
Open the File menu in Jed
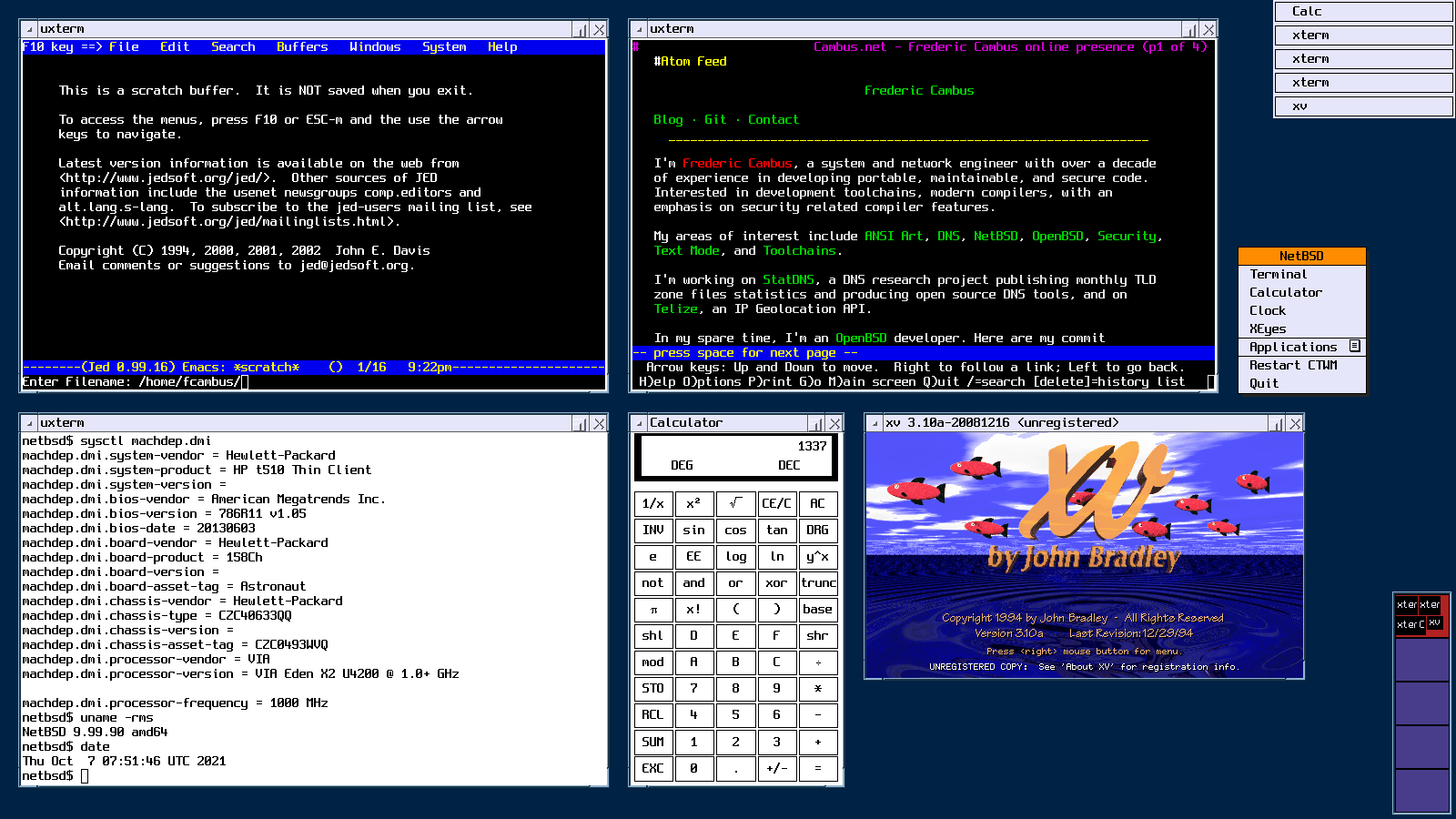(124, 47)
